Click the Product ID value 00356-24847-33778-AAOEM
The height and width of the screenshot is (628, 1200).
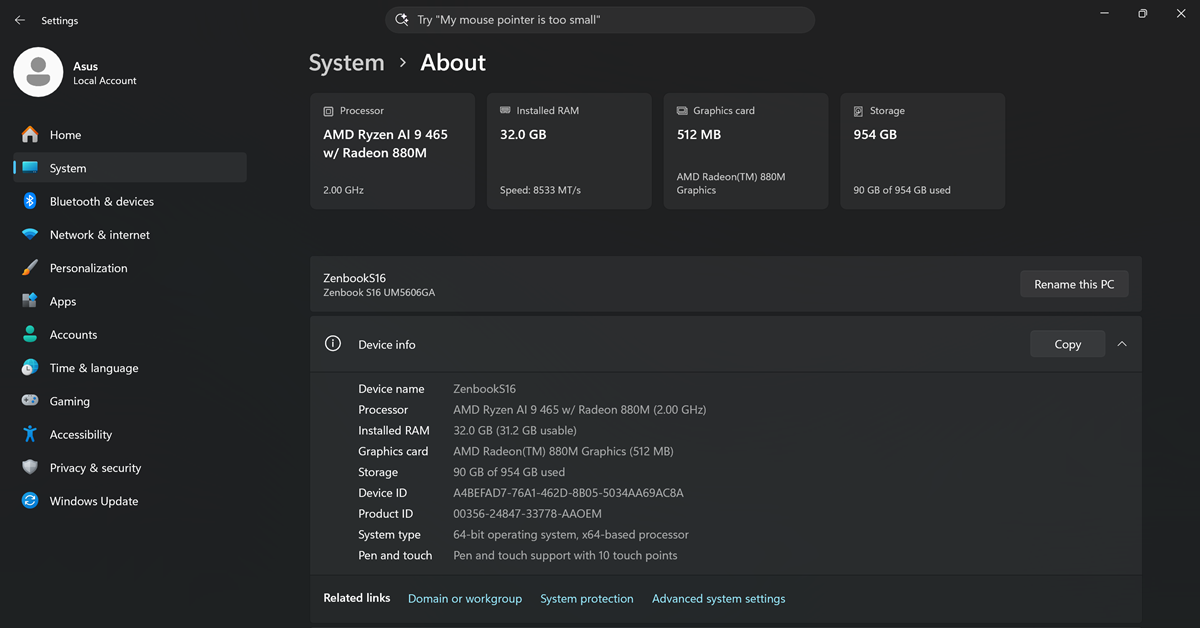point(527,514)
